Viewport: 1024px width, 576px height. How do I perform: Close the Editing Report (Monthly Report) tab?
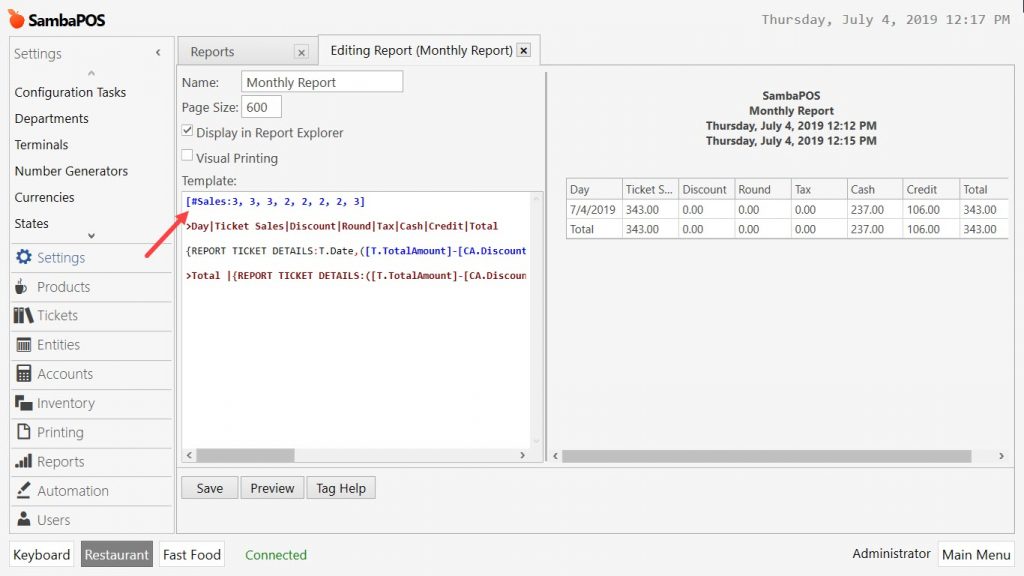[x=524, y=50]
